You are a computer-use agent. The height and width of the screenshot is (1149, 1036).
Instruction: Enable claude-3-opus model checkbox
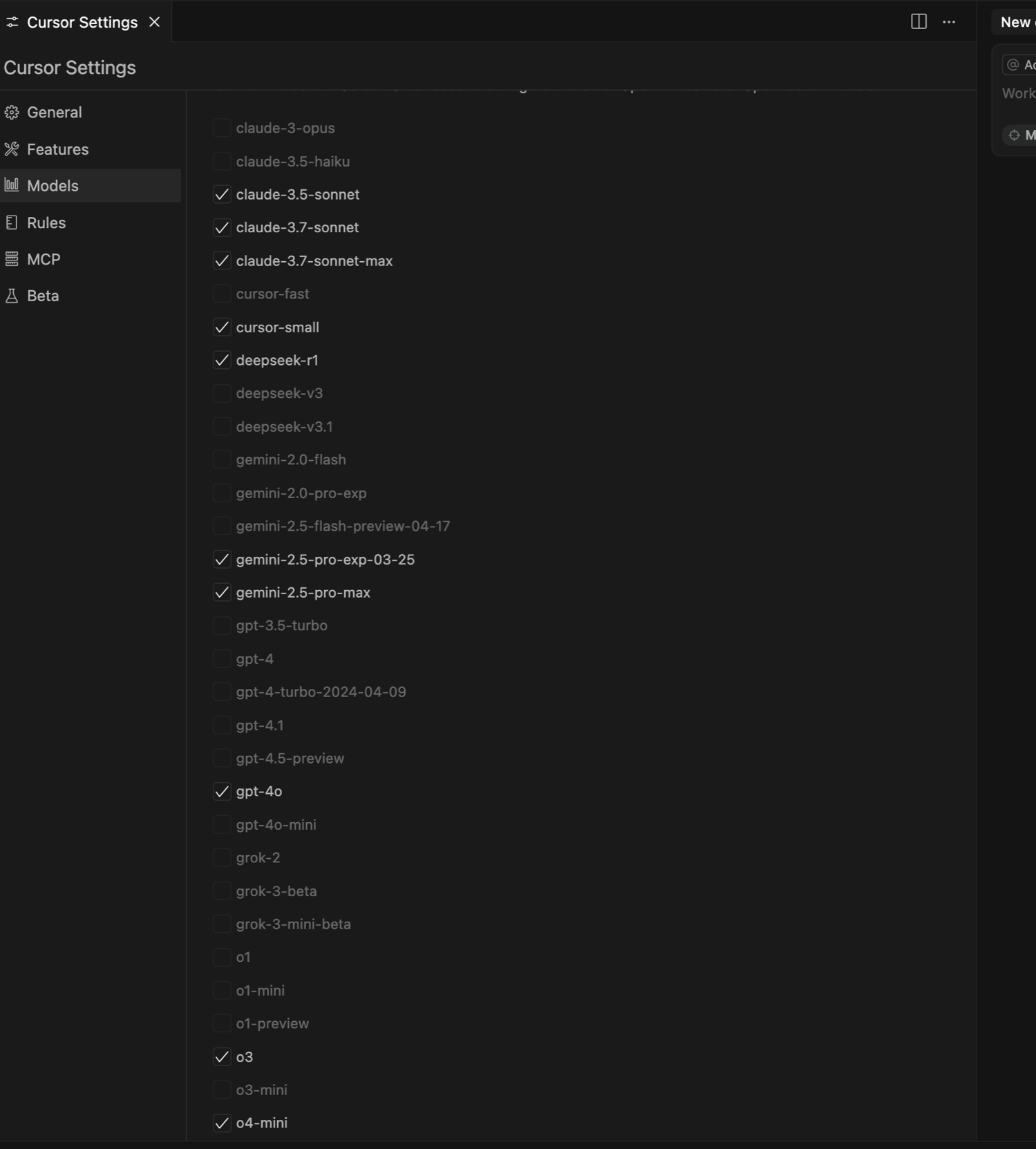[222, 128]
